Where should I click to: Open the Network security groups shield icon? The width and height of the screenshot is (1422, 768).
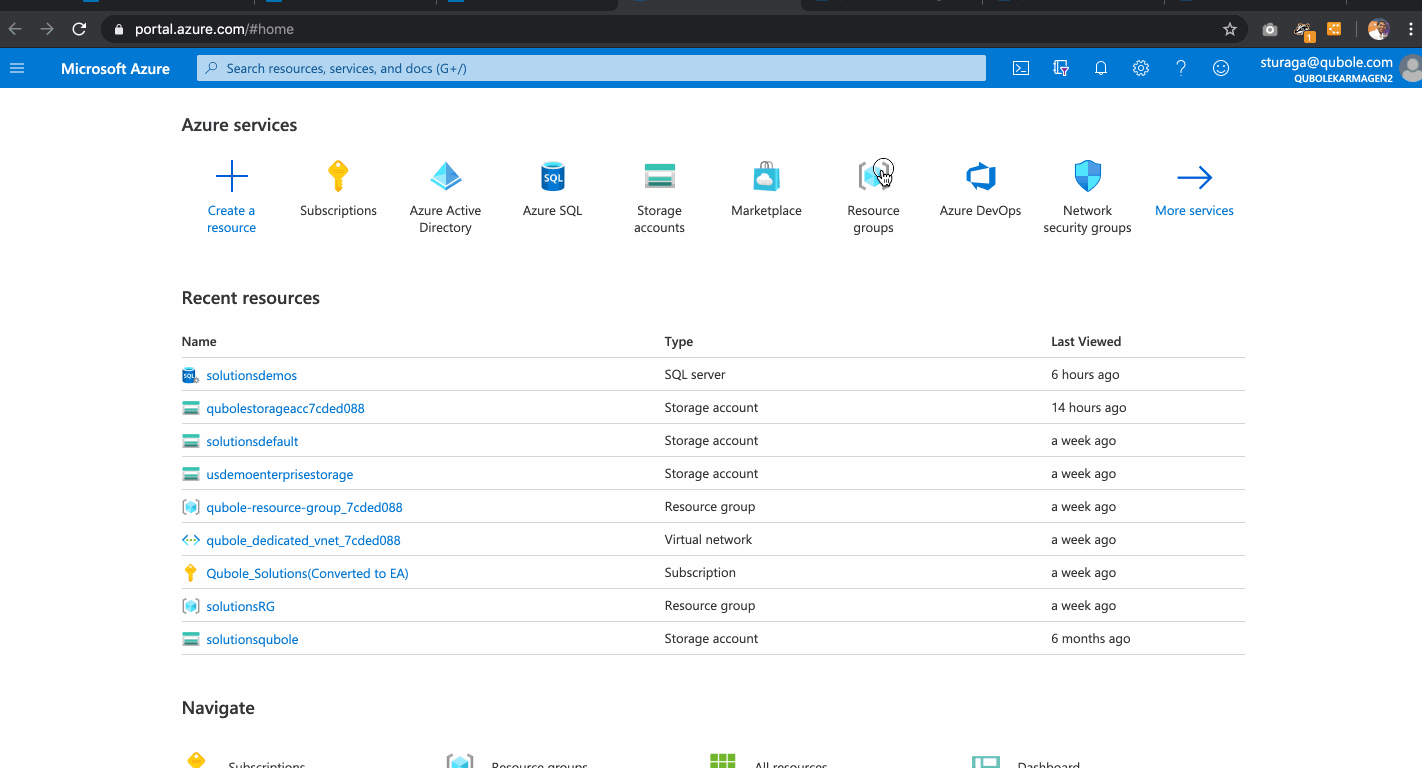(x=1088, y=177)
